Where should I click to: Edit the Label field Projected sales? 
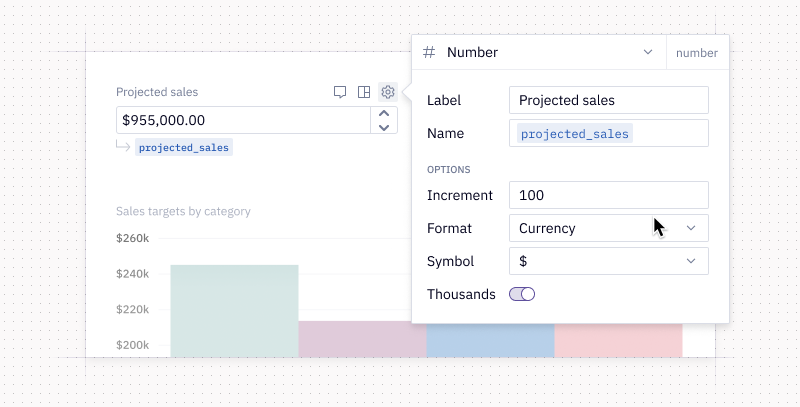pos(609,100)
